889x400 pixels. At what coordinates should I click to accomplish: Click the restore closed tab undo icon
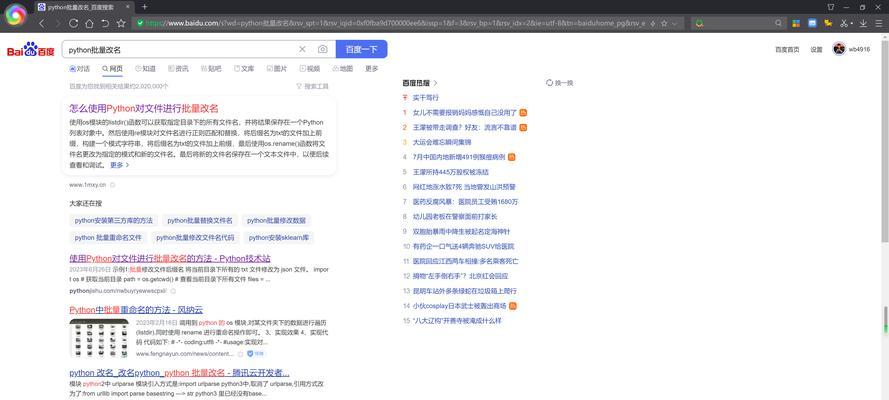(x=105, y=23)
